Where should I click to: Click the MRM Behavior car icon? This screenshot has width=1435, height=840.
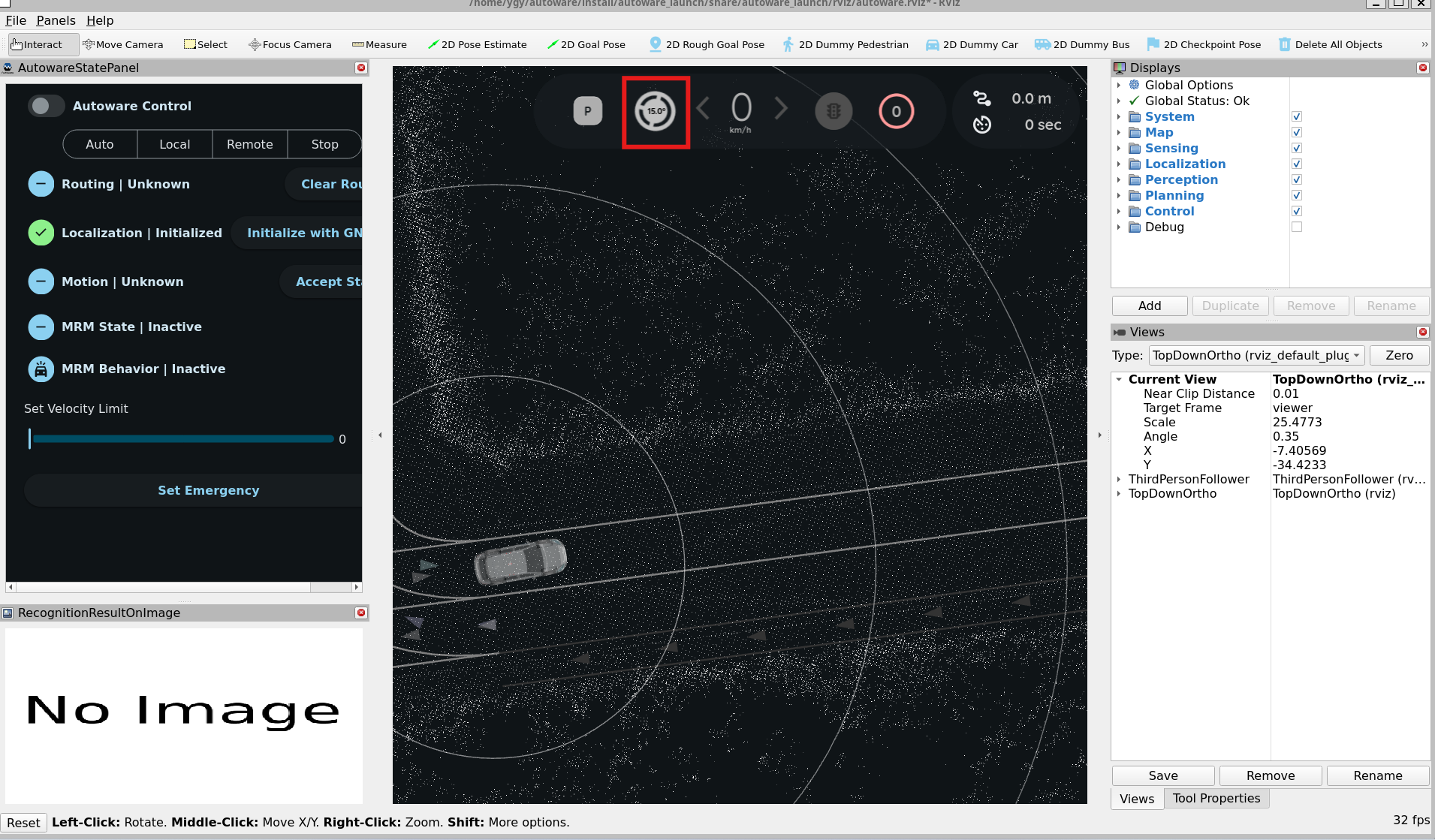point(41,369)
